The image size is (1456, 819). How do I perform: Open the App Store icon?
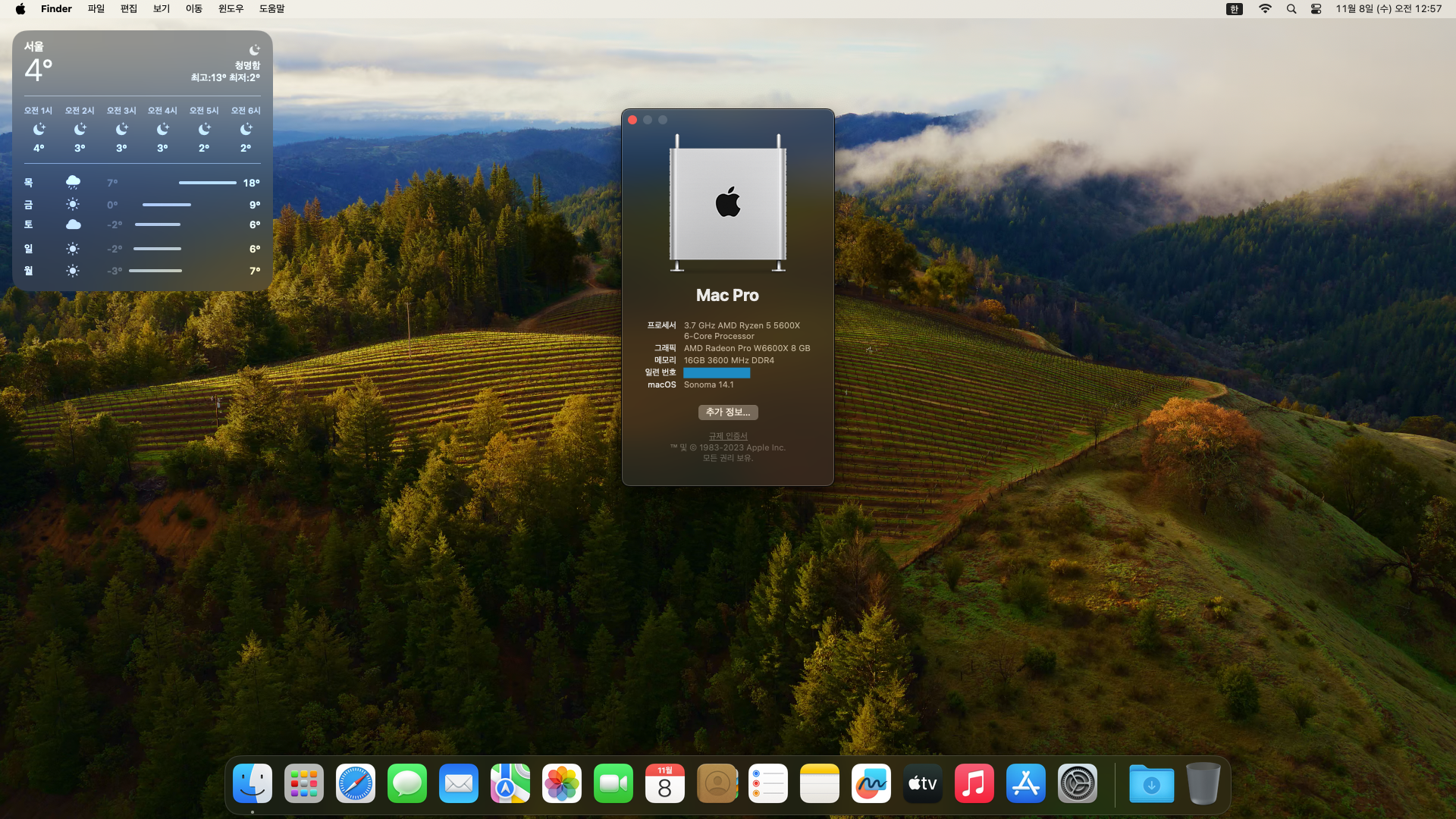pyautogui.click(x=1026, y=783)
